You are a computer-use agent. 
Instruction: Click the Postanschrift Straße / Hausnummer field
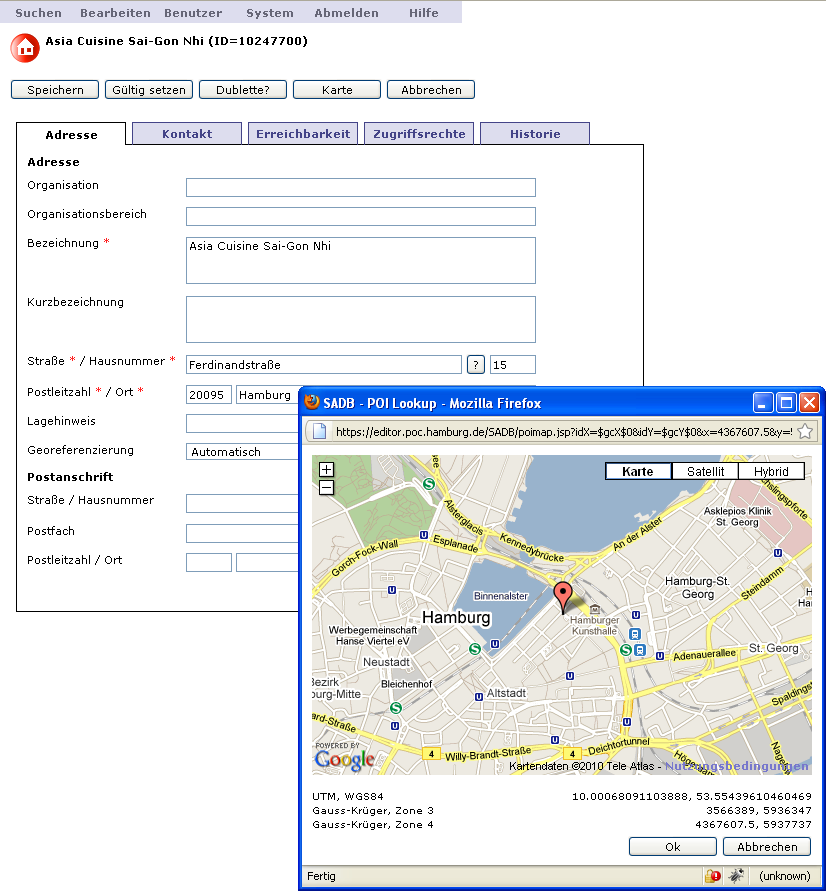243,503
